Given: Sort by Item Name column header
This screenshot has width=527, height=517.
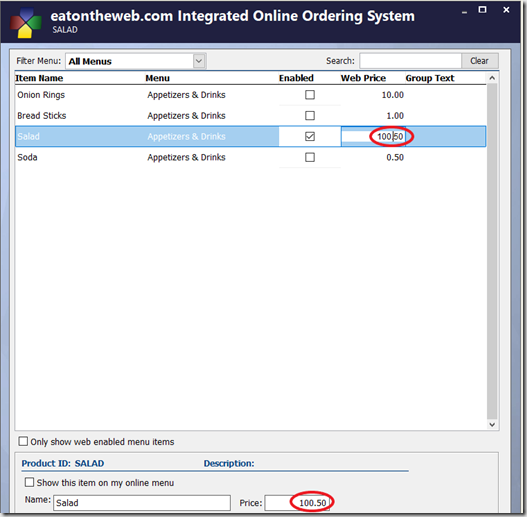Looking at the screenshot, I should pyautogui.click(x=39, y=78).
